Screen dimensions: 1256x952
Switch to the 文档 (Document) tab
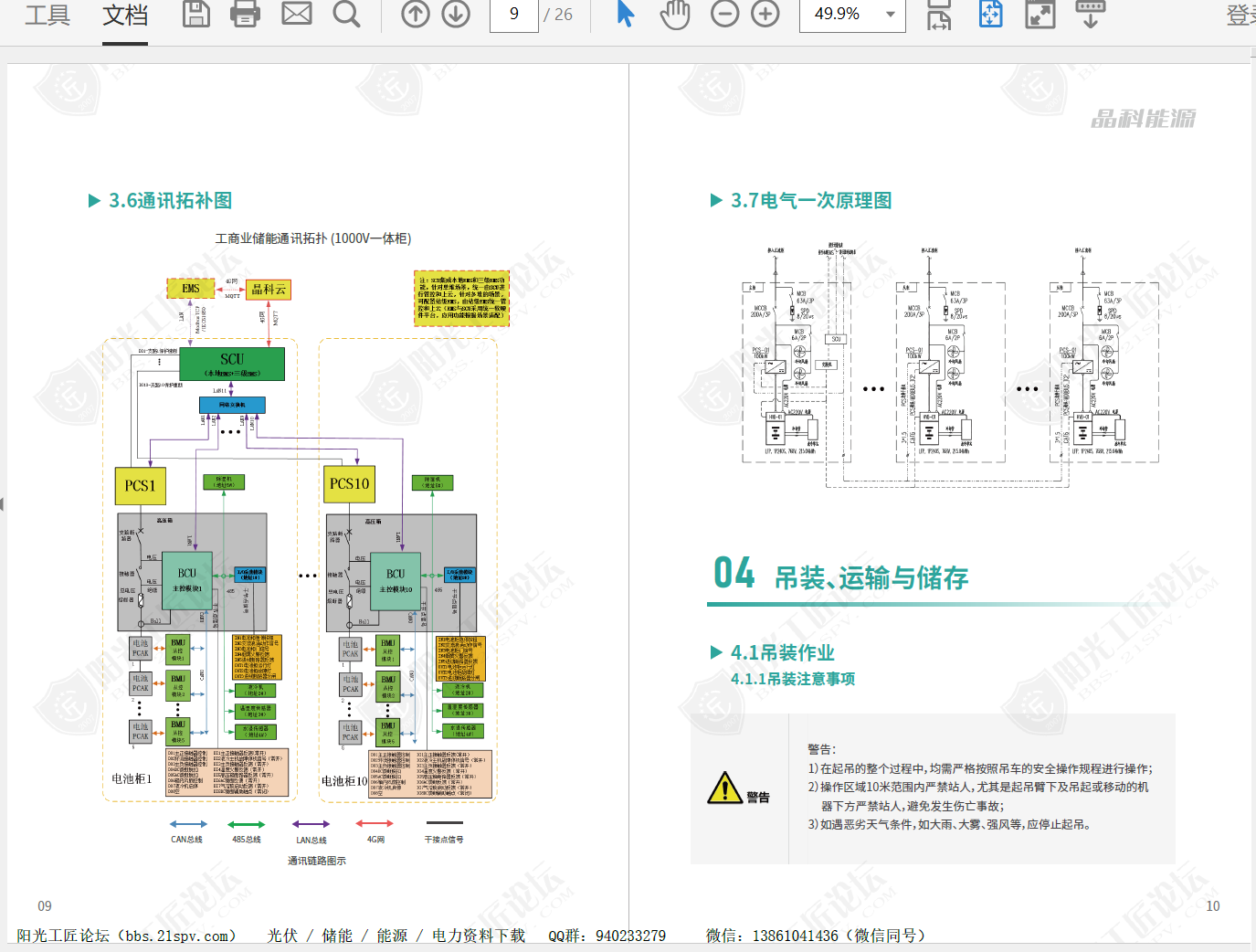[125, 15]
